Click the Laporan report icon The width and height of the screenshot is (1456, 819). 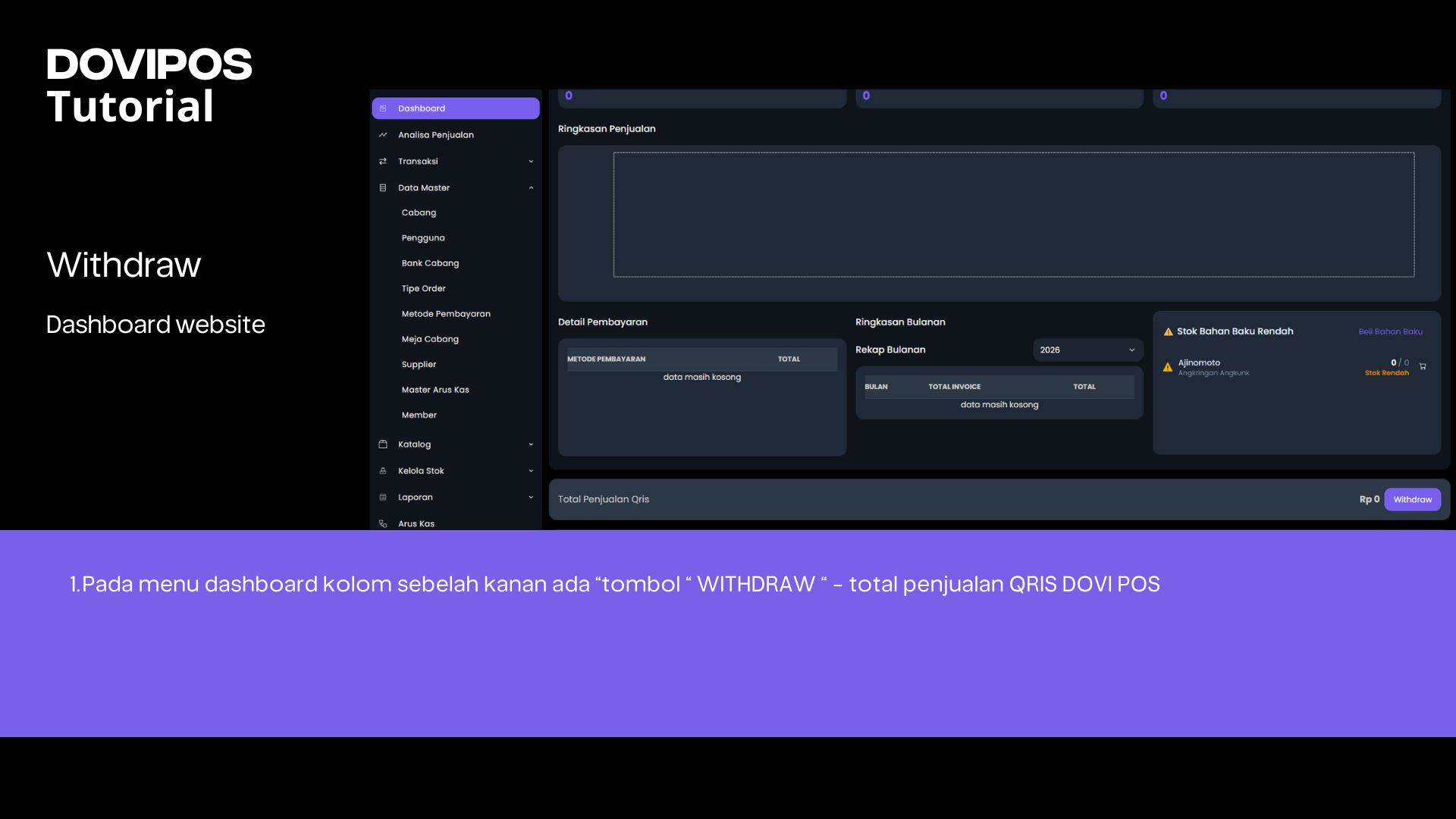pos(383,497)
